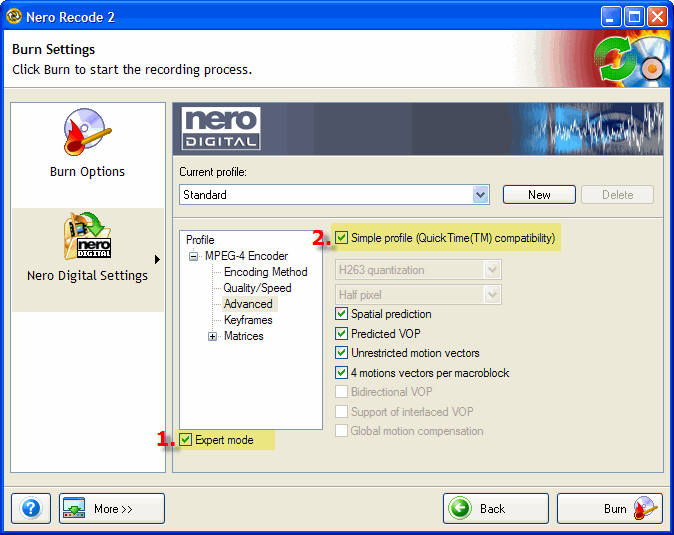Click the Profile root tree label
The width and height of the screenshot is (674, 535).
200,240
